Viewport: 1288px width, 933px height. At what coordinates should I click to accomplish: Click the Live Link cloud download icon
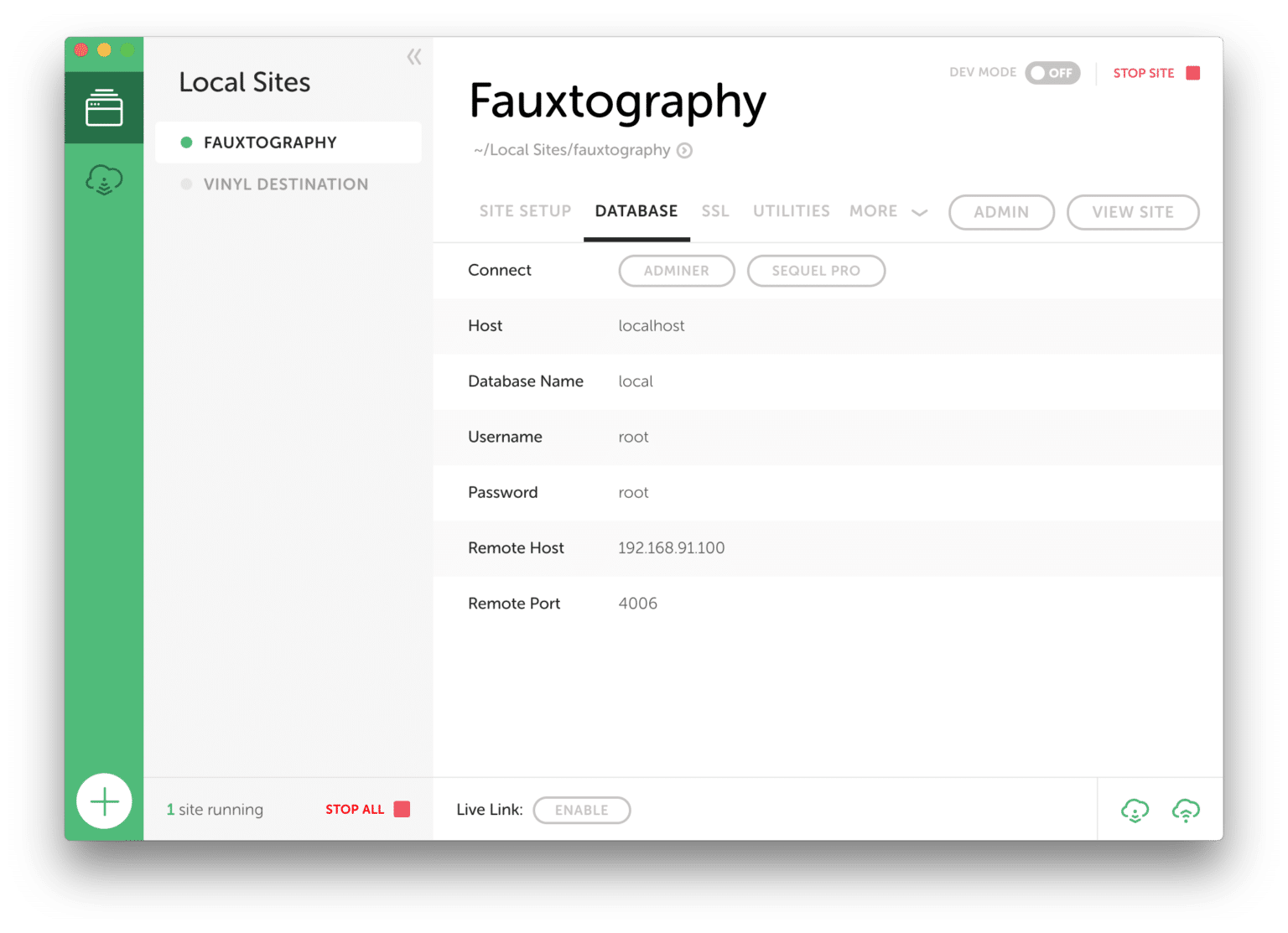point(1135,810)
